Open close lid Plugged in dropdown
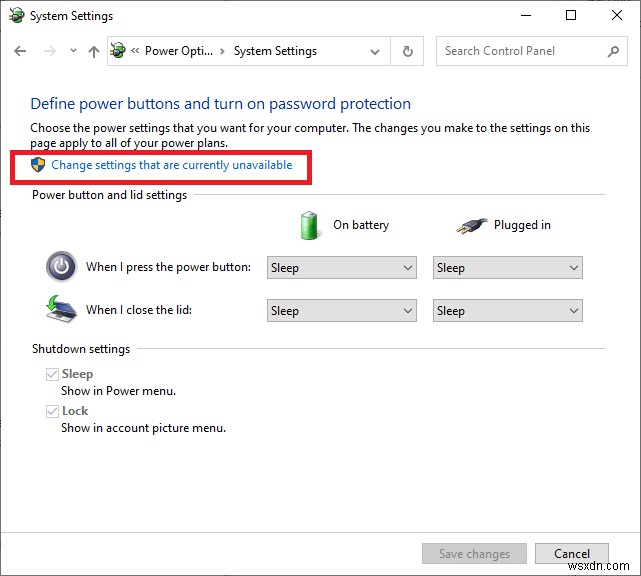The height and width of the screenshot is (576, 641). (508, 311)
